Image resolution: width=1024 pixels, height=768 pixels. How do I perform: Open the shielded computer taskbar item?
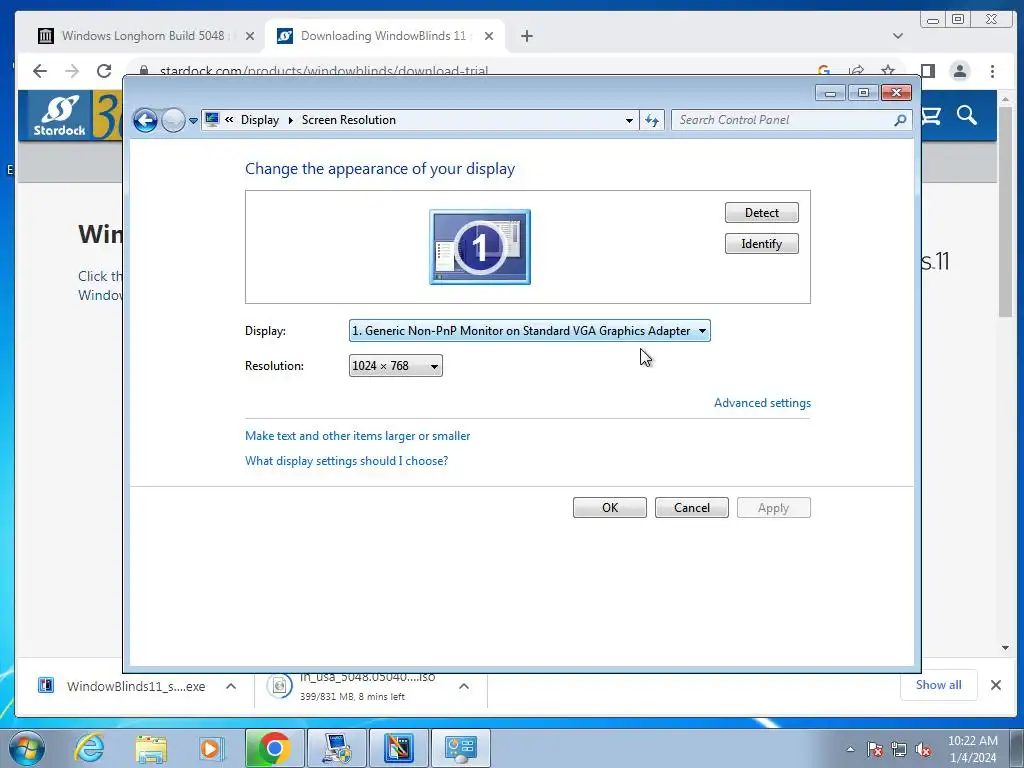click(337, 748)
